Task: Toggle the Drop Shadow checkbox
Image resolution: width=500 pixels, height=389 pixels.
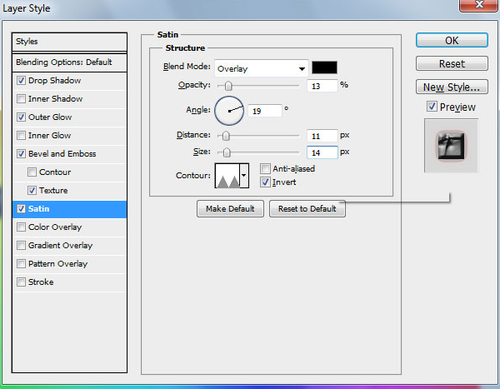Action: tap(21, 80)
